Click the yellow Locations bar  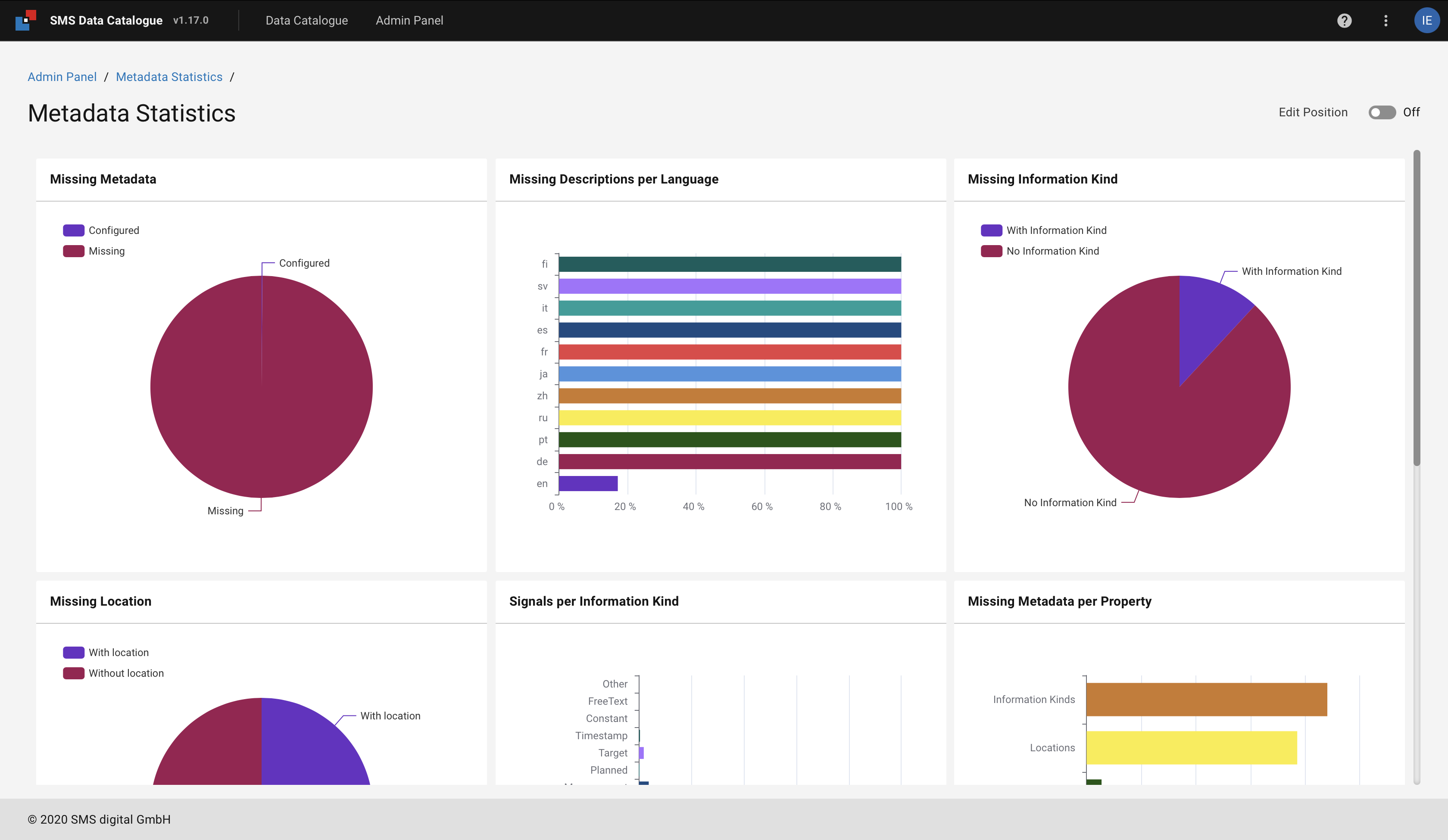[x=1191, y=747]
